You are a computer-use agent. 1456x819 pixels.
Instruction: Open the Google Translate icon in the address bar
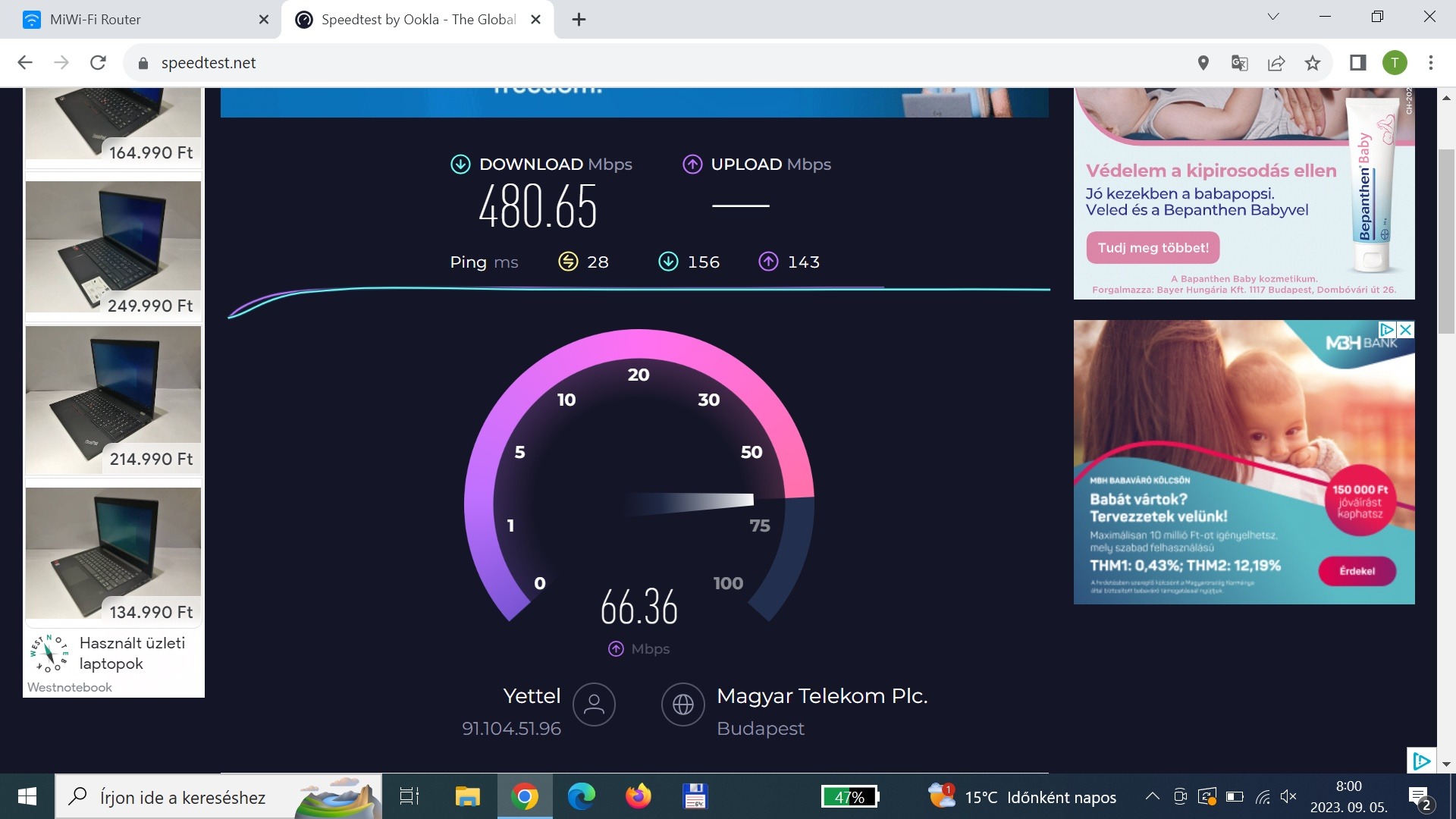(x=1240, y=63)
